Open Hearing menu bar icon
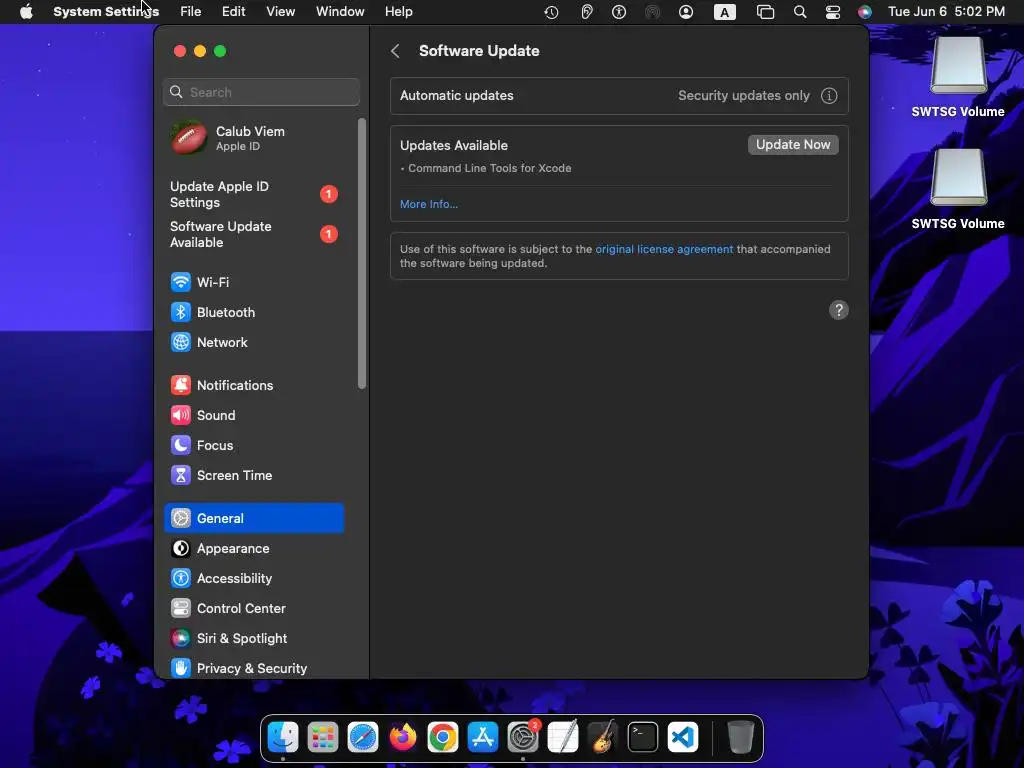The image size is (1024, 768). tap(586, 12)
